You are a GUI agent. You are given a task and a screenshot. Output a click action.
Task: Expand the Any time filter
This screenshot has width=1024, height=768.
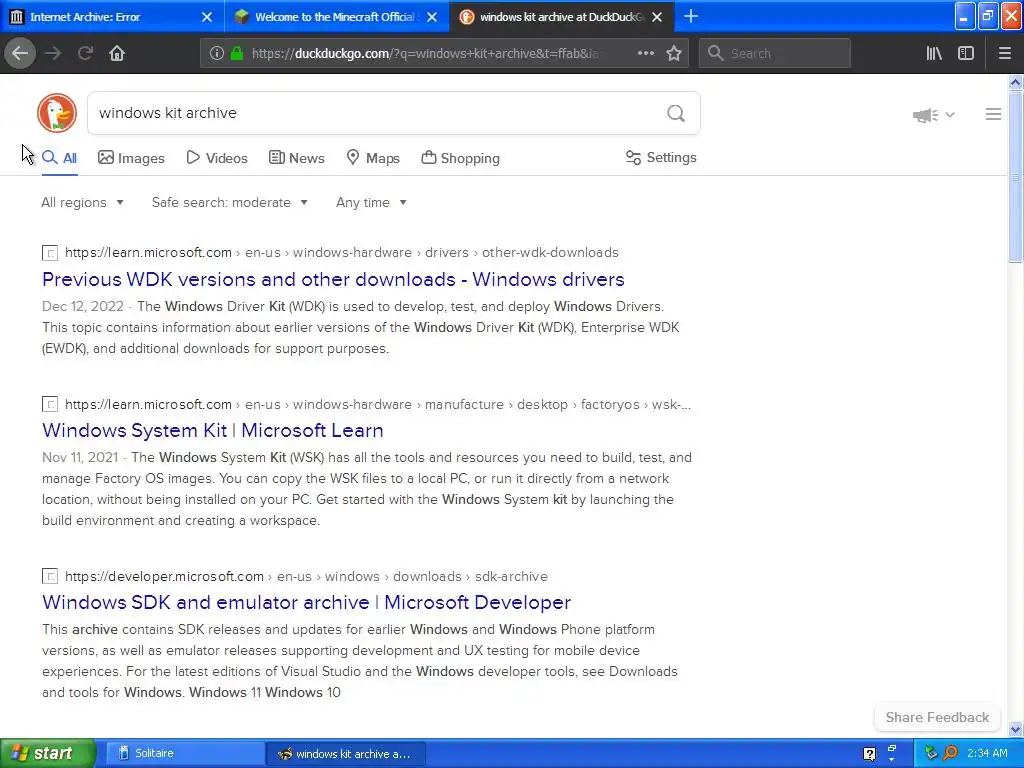tap(371, 202)
